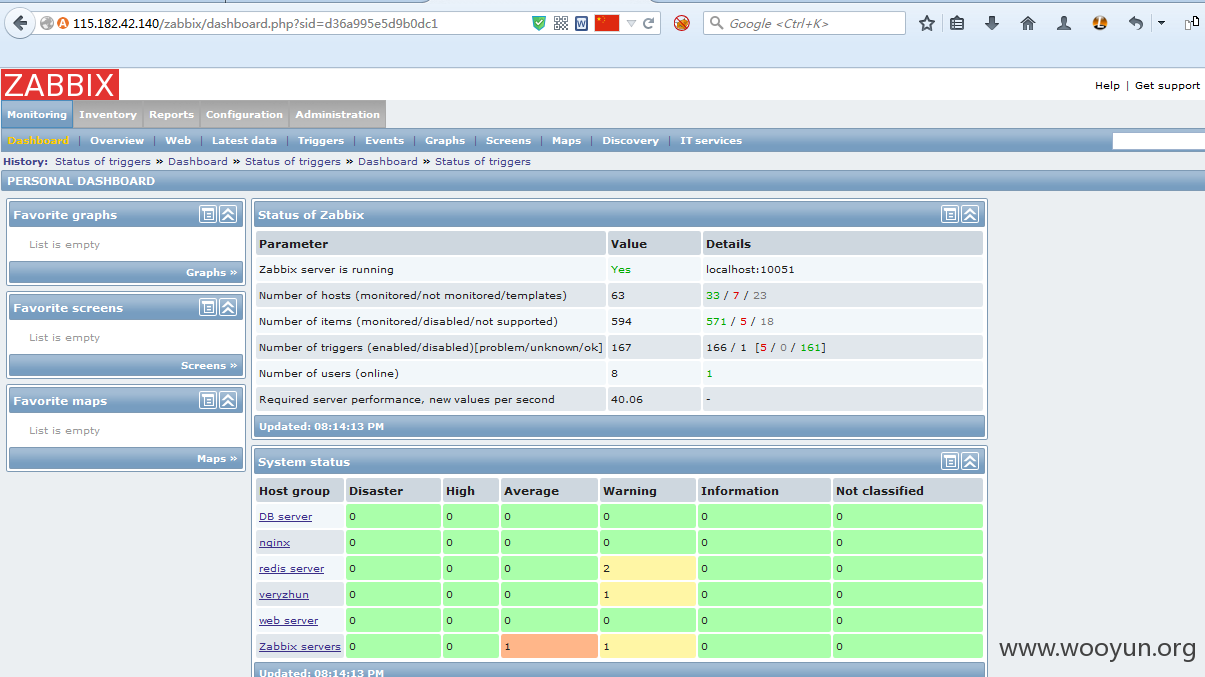Collapse the System status widget

click(x=970, y=461)
